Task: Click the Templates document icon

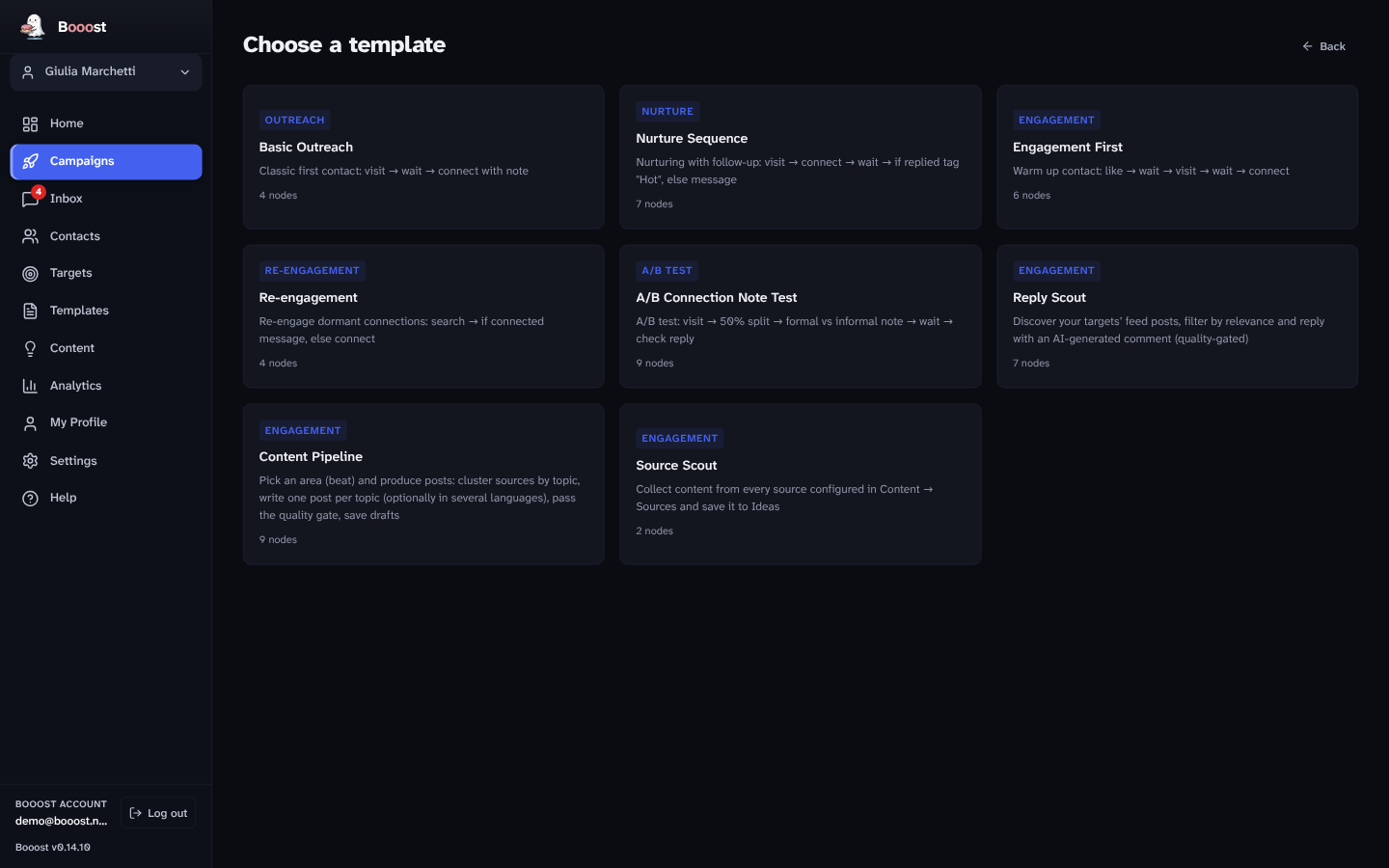Action: coord(30,311)
